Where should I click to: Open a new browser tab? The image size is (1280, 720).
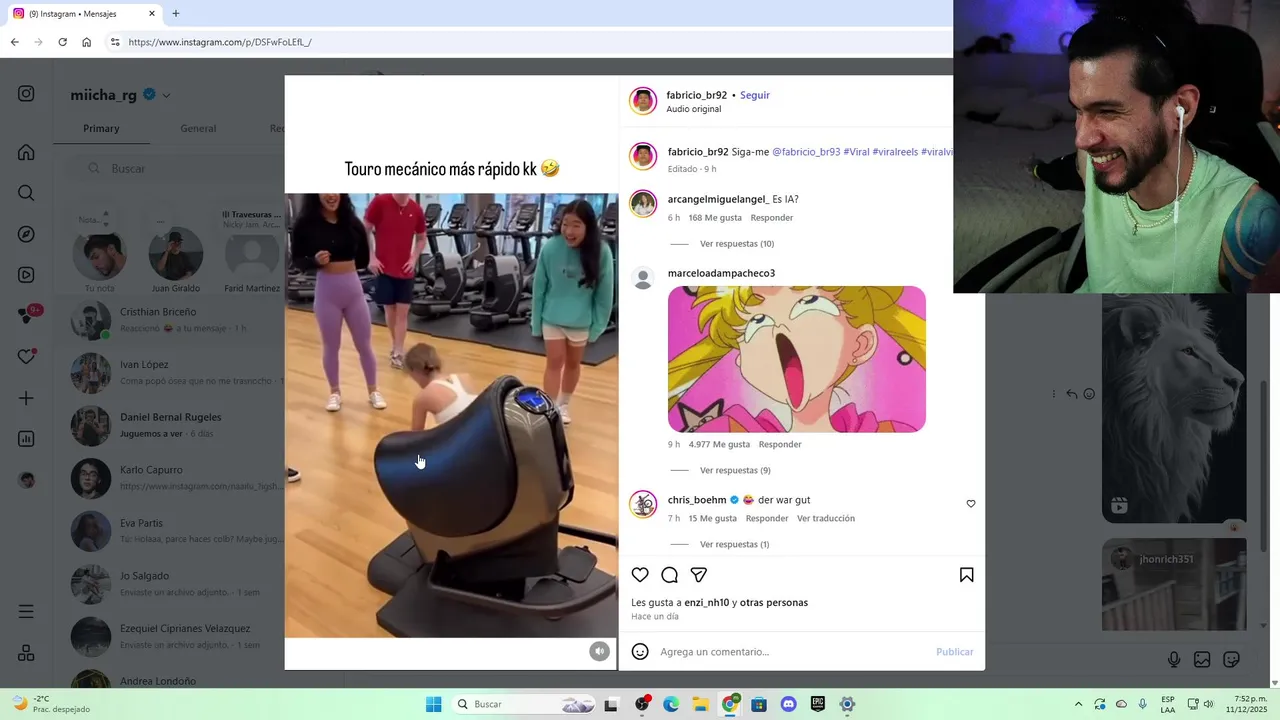click(x=176, y=14)
